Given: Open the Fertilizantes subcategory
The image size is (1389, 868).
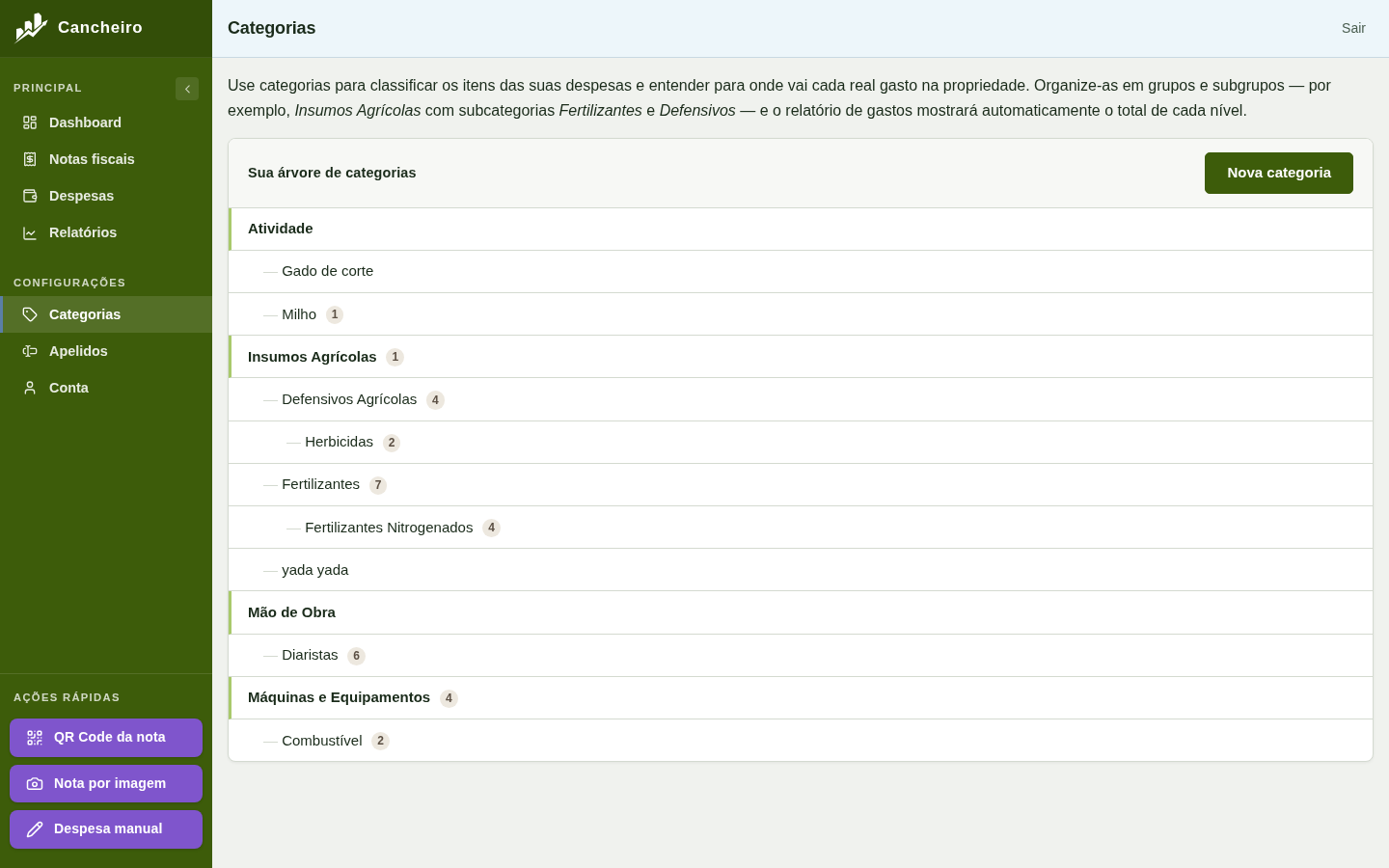Looking at the screenshot, I should click(801, 485).
